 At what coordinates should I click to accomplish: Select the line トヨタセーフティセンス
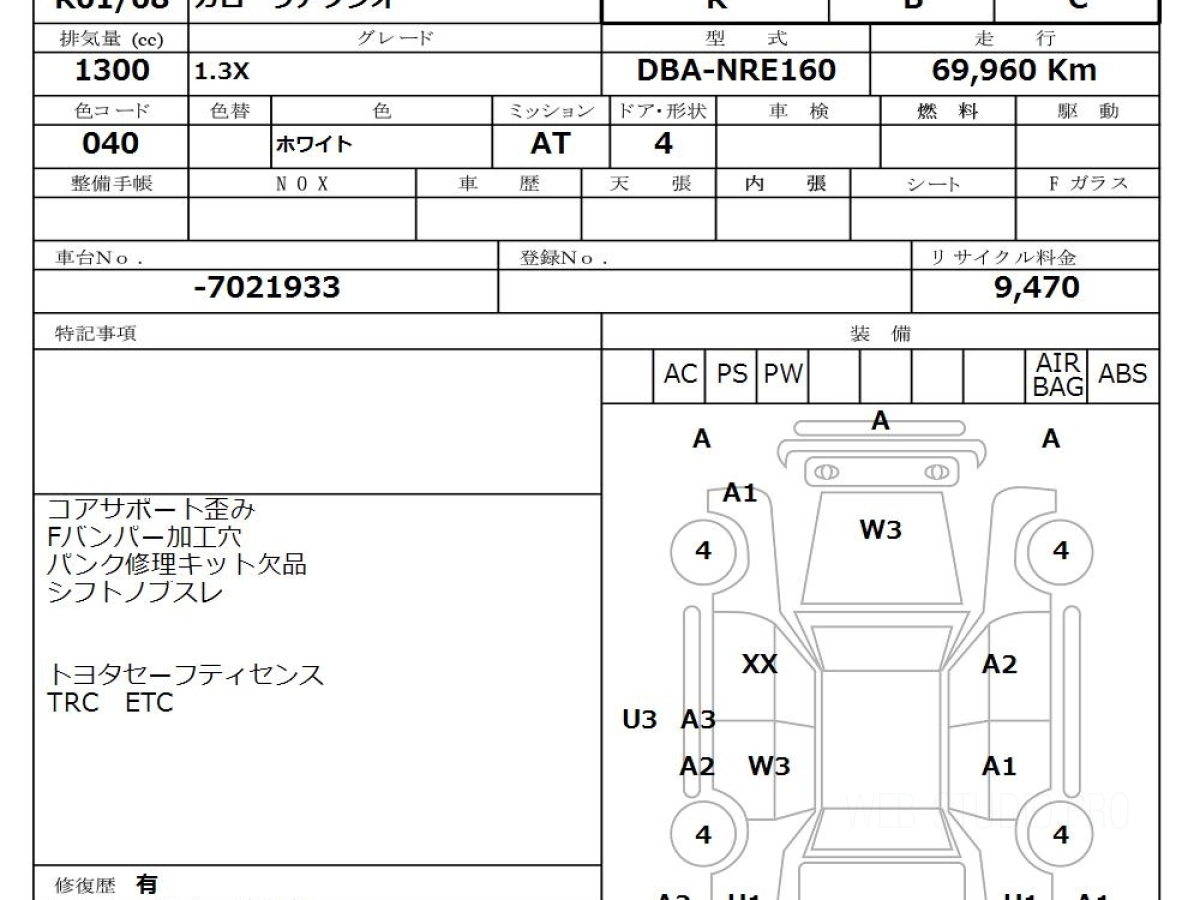(x=185, y=674)
